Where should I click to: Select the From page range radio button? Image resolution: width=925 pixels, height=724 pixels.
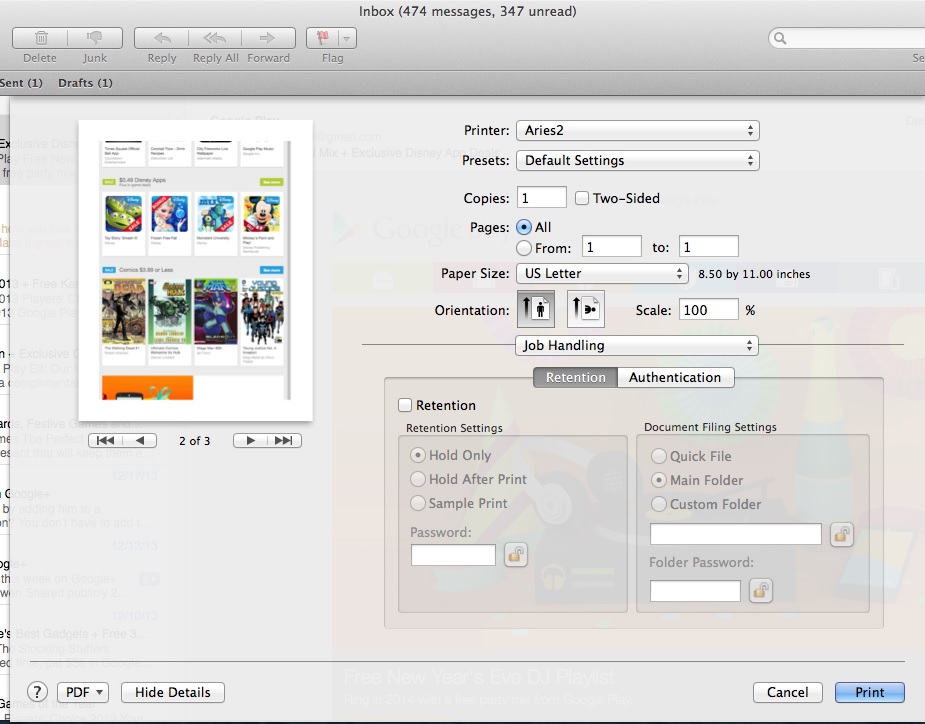(523, 248)
